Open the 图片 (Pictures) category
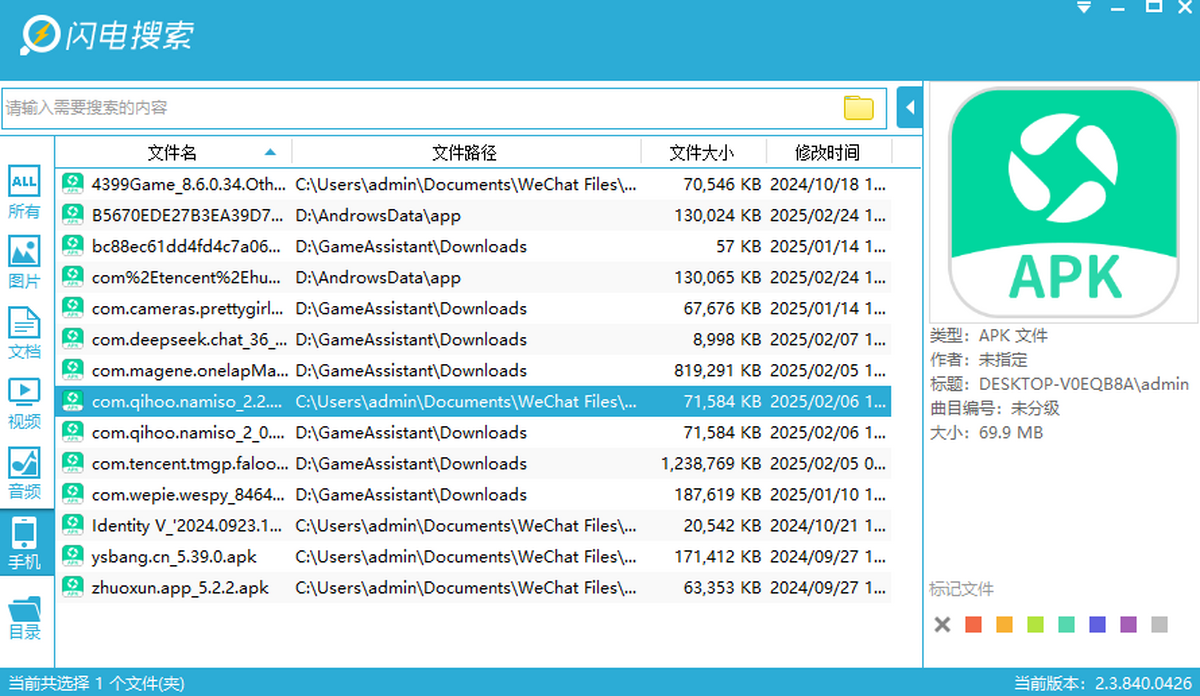This screenshot has height=696, width=1200. [x=24, y=262]
